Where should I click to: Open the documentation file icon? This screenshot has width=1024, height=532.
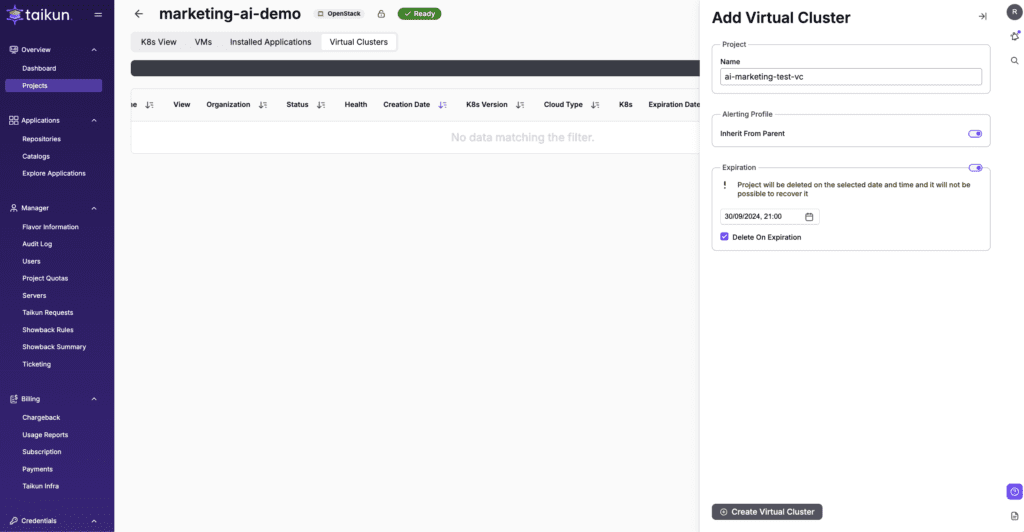[1014, 515]
